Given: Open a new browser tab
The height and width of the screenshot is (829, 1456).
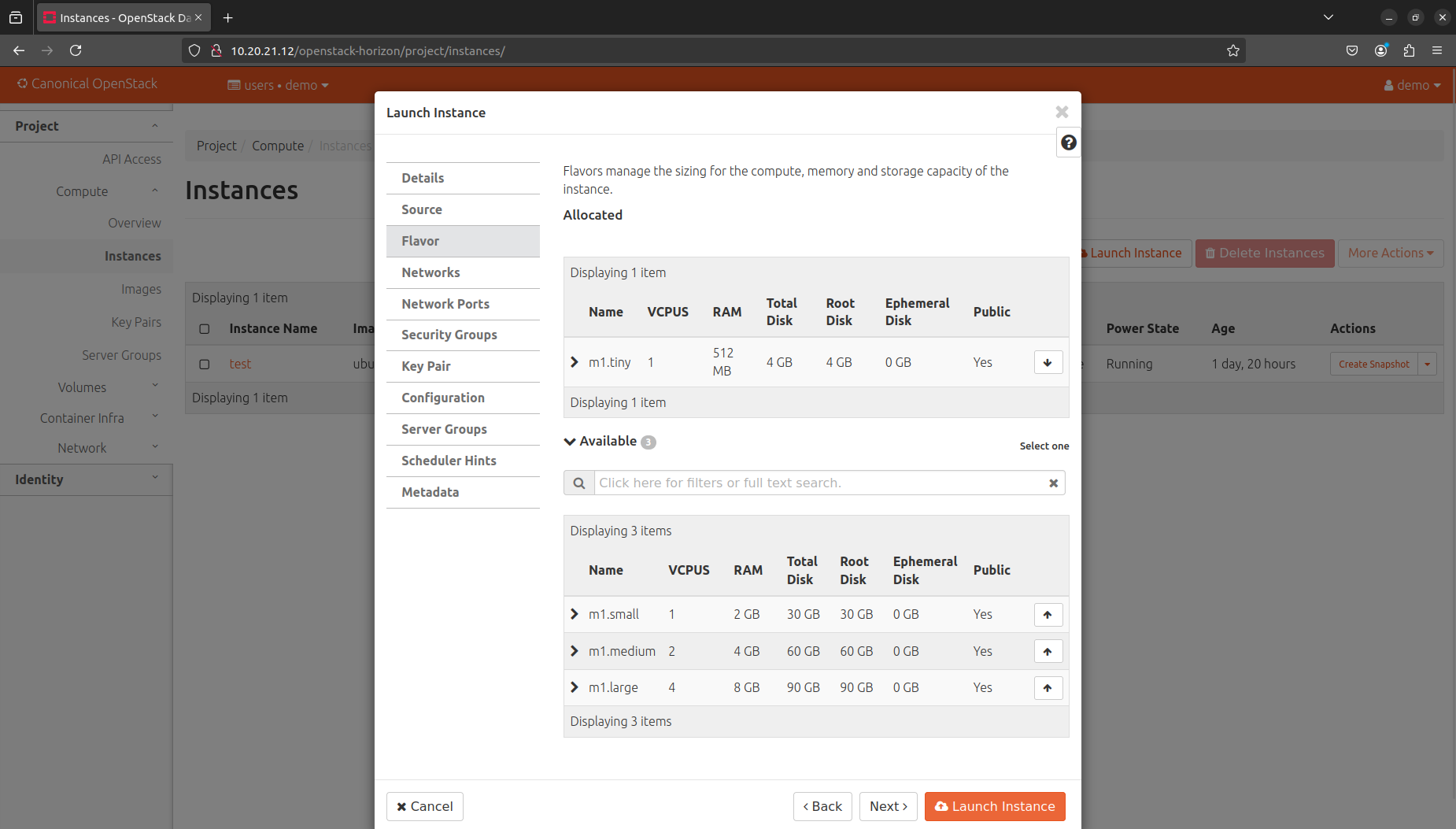Looking at the screenshot, I should [227, 17].
